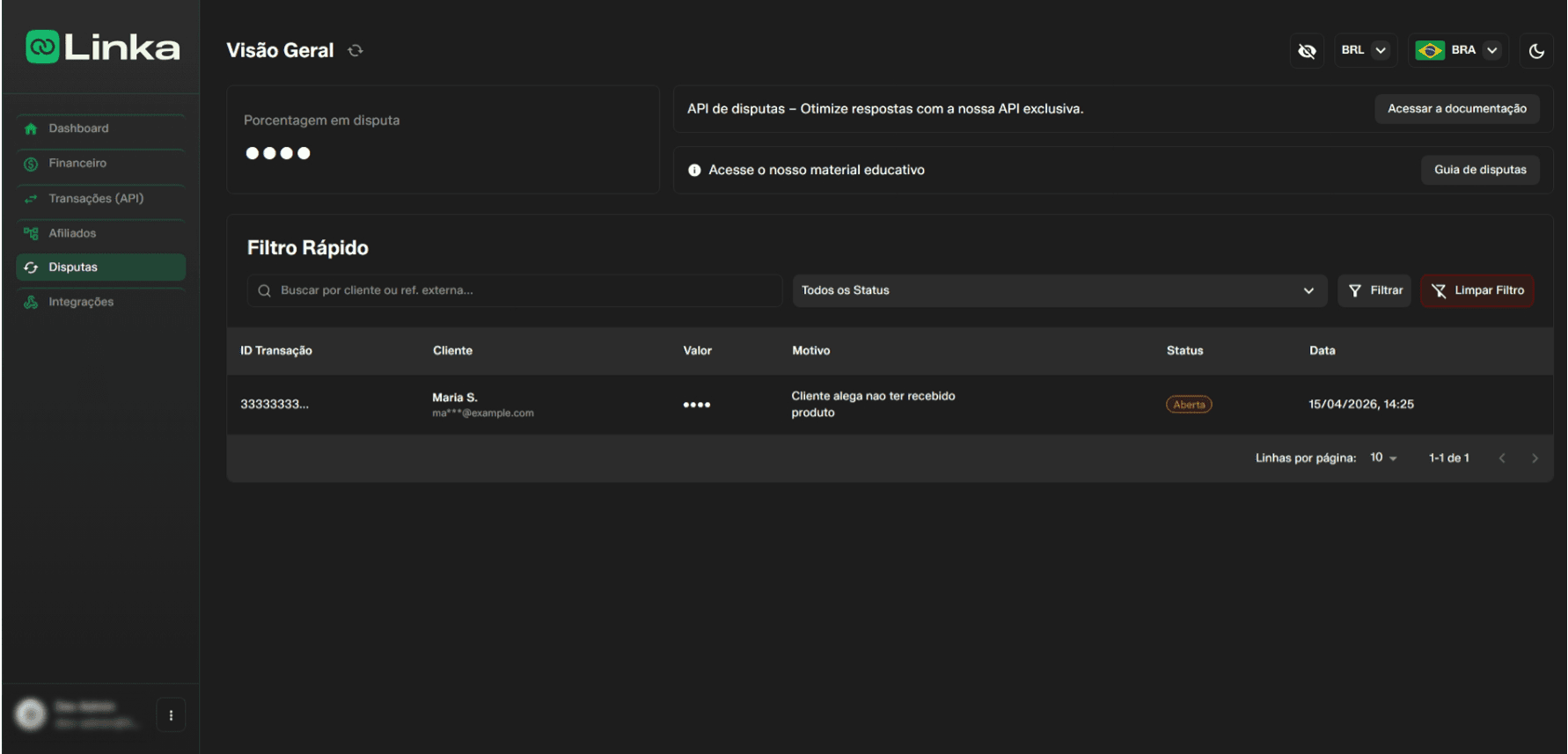This screenshot has height=754, width=1568.
Task: Toggle hide values eye icon
Action: 1307,51
